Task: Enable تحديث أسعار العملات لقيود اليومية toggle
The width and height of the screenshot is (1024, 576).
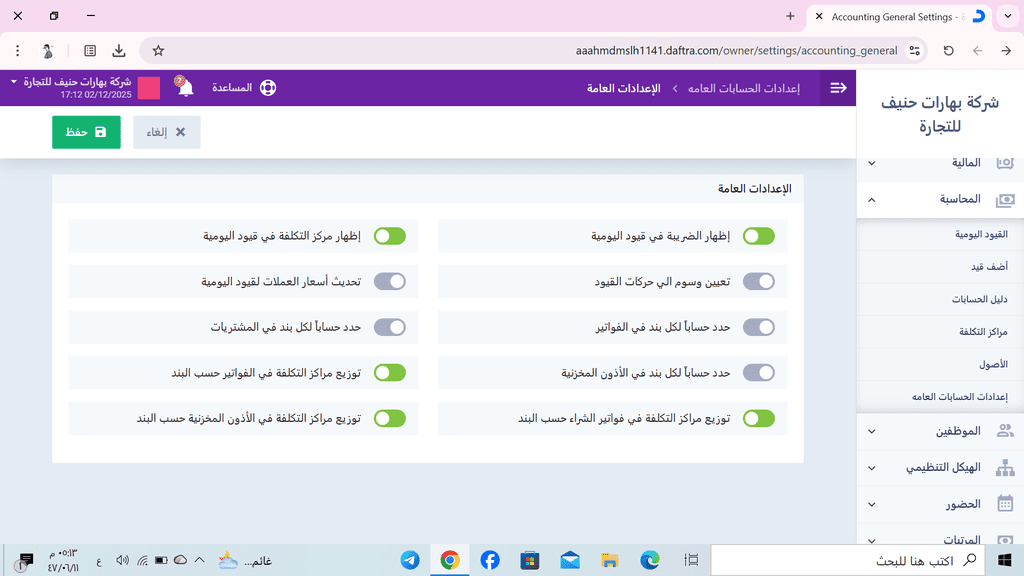Action: click(390, 282)
